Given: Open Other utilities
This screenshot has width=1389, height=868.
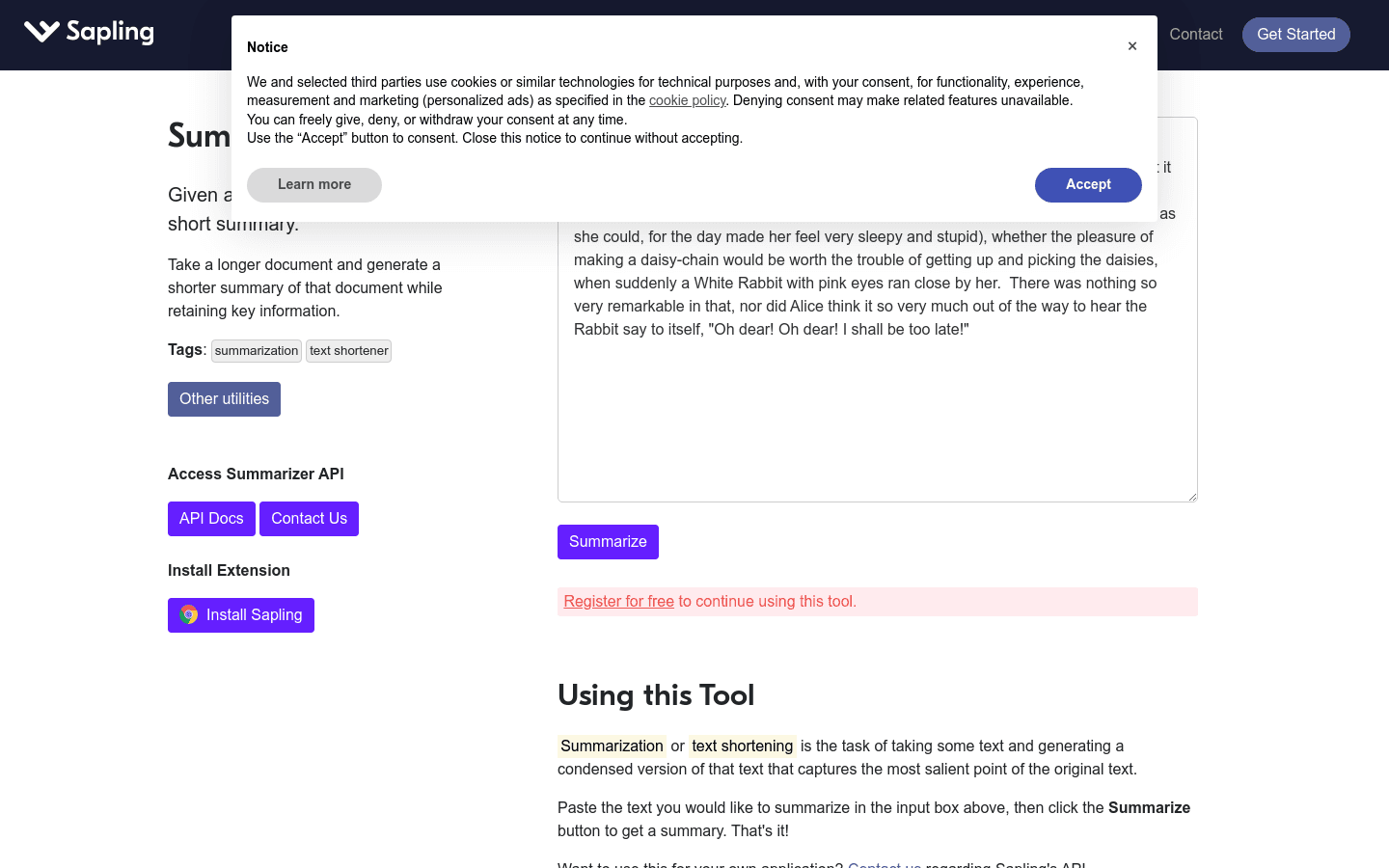Looking at the screenshot, I should coord(224,399).
